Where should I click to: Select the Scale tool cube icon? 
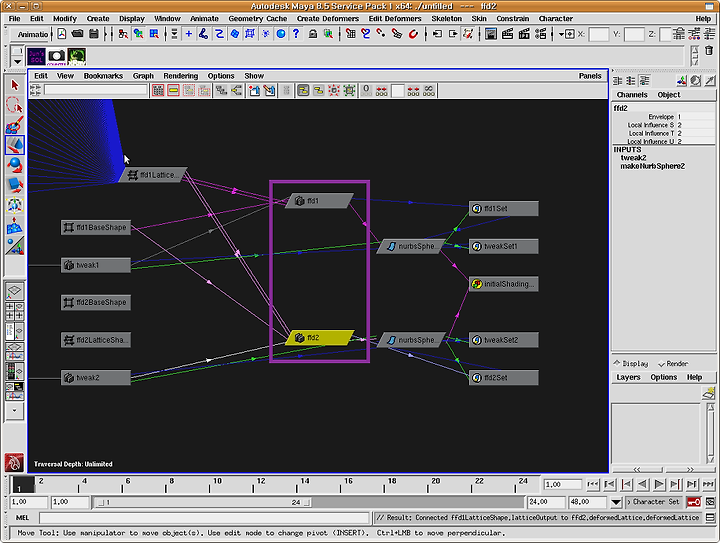tap(15, 185)
